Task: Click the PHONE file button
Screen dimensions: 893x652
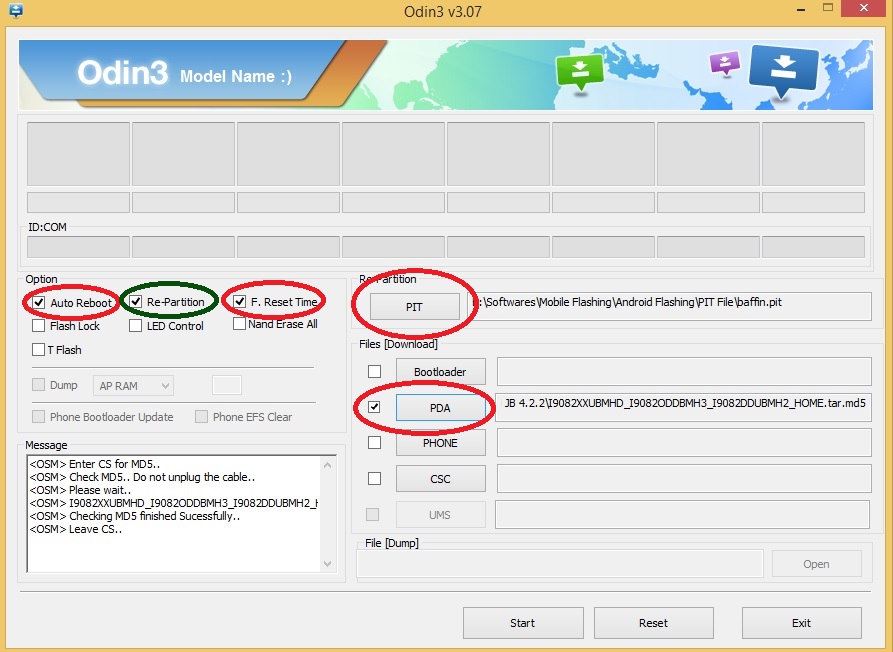Action: [x=441, y=443]
